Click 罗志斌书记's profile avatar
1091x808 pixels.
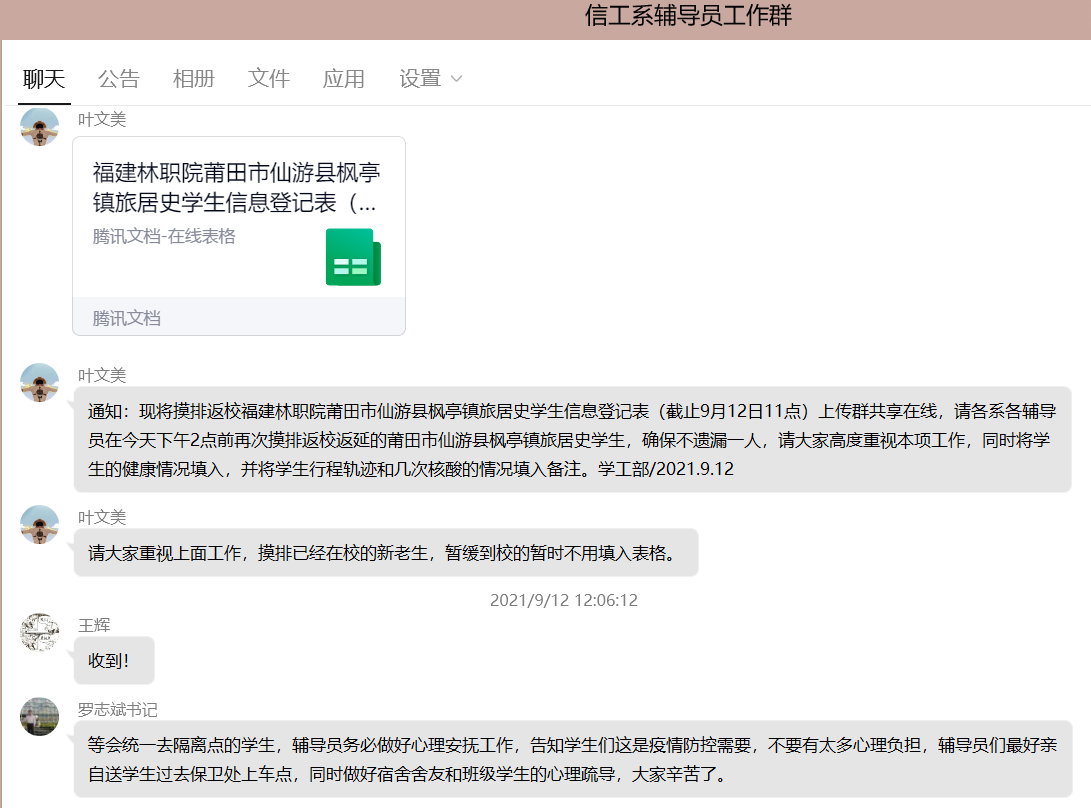[x=40, y=717]
